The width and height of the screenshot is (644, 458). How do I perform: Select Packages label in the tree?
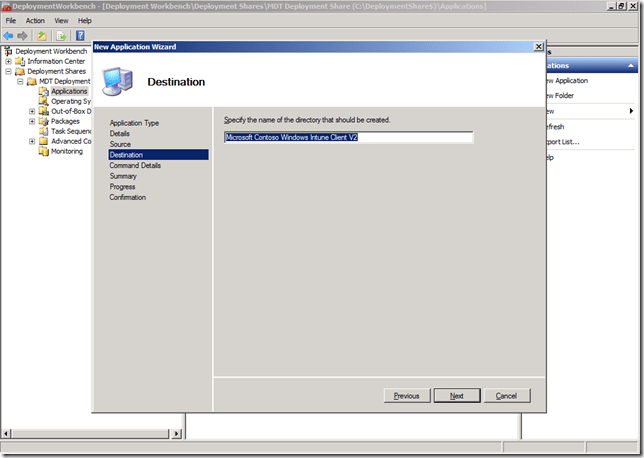[x=65, y=121]
